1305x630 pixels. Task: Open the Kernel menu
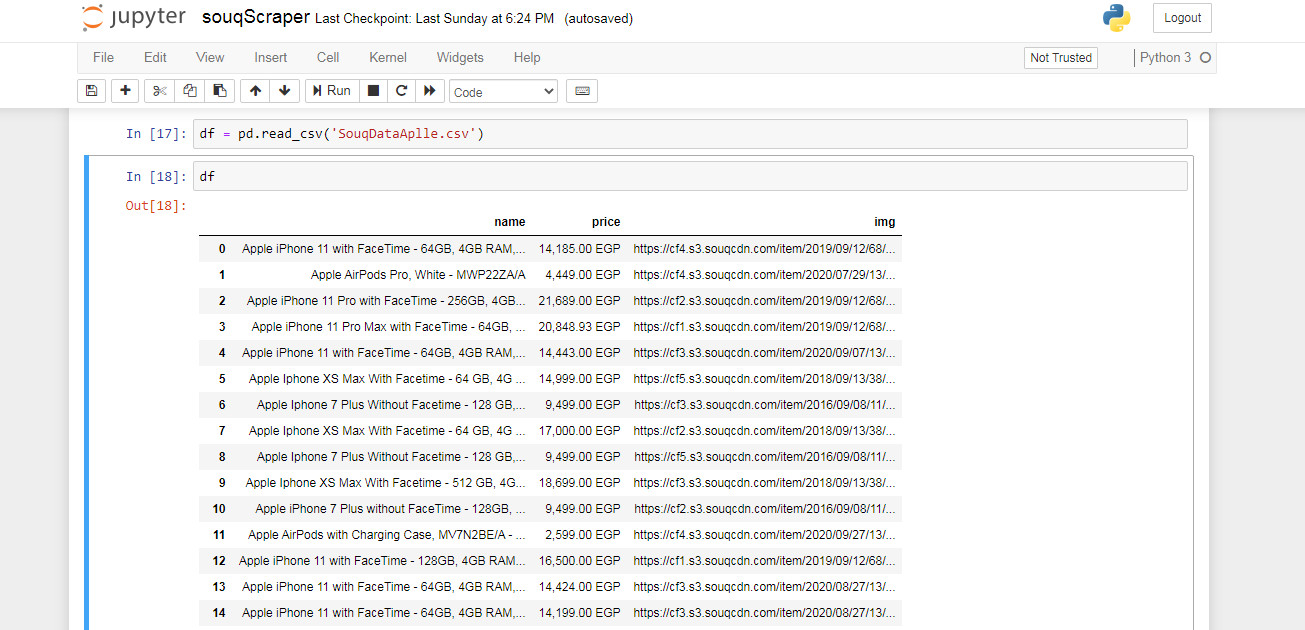click(x=388, y=58)
